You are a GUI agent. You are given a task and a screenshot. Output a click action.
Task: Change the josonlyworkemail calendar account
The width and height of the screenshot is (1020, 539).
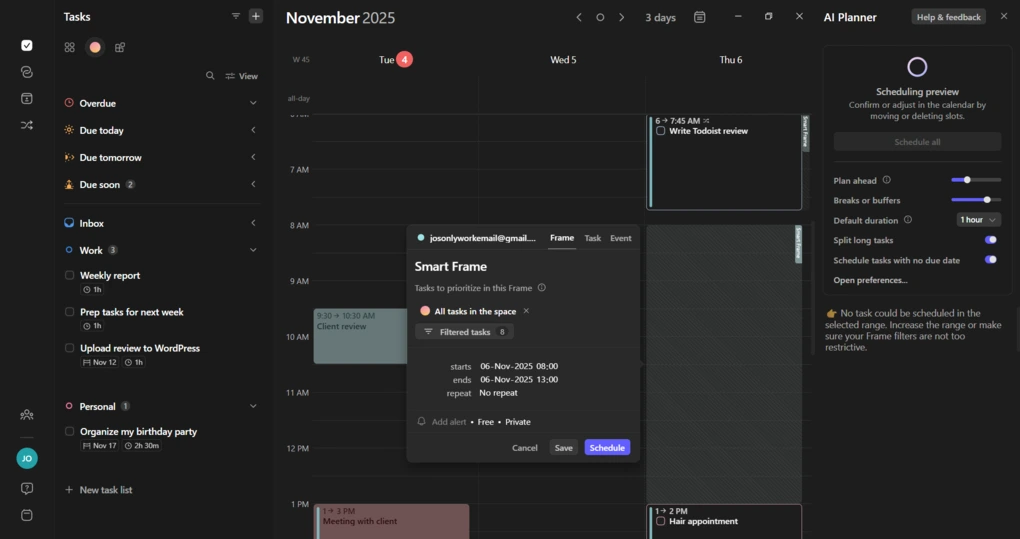point(477,238)
